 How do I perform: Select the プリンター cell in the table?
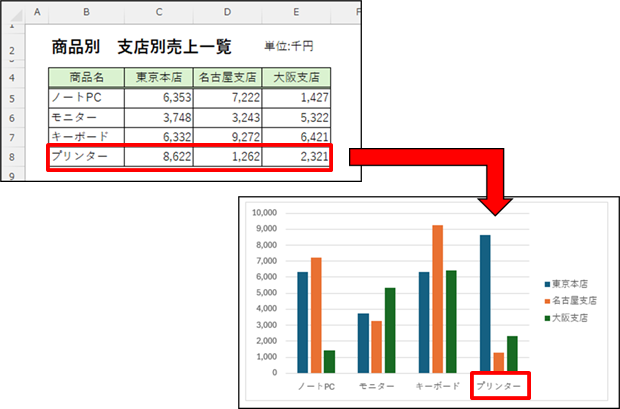(x=86, y=158)
